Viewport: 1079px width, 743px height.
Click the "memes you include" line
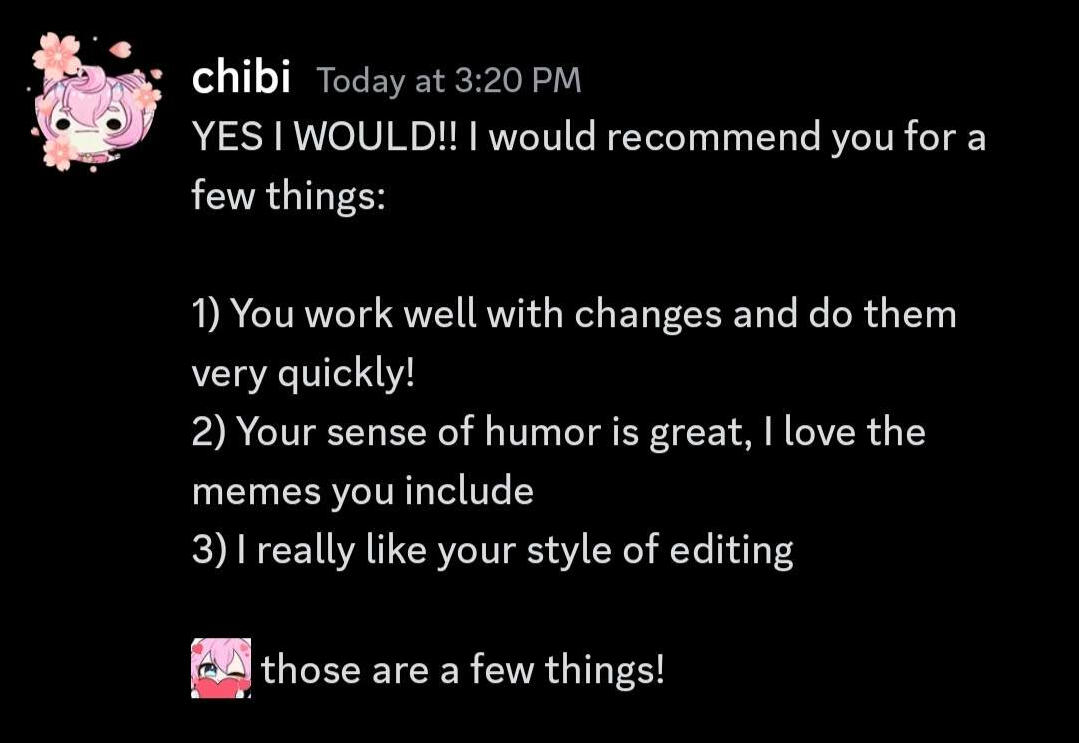[362, 491]
